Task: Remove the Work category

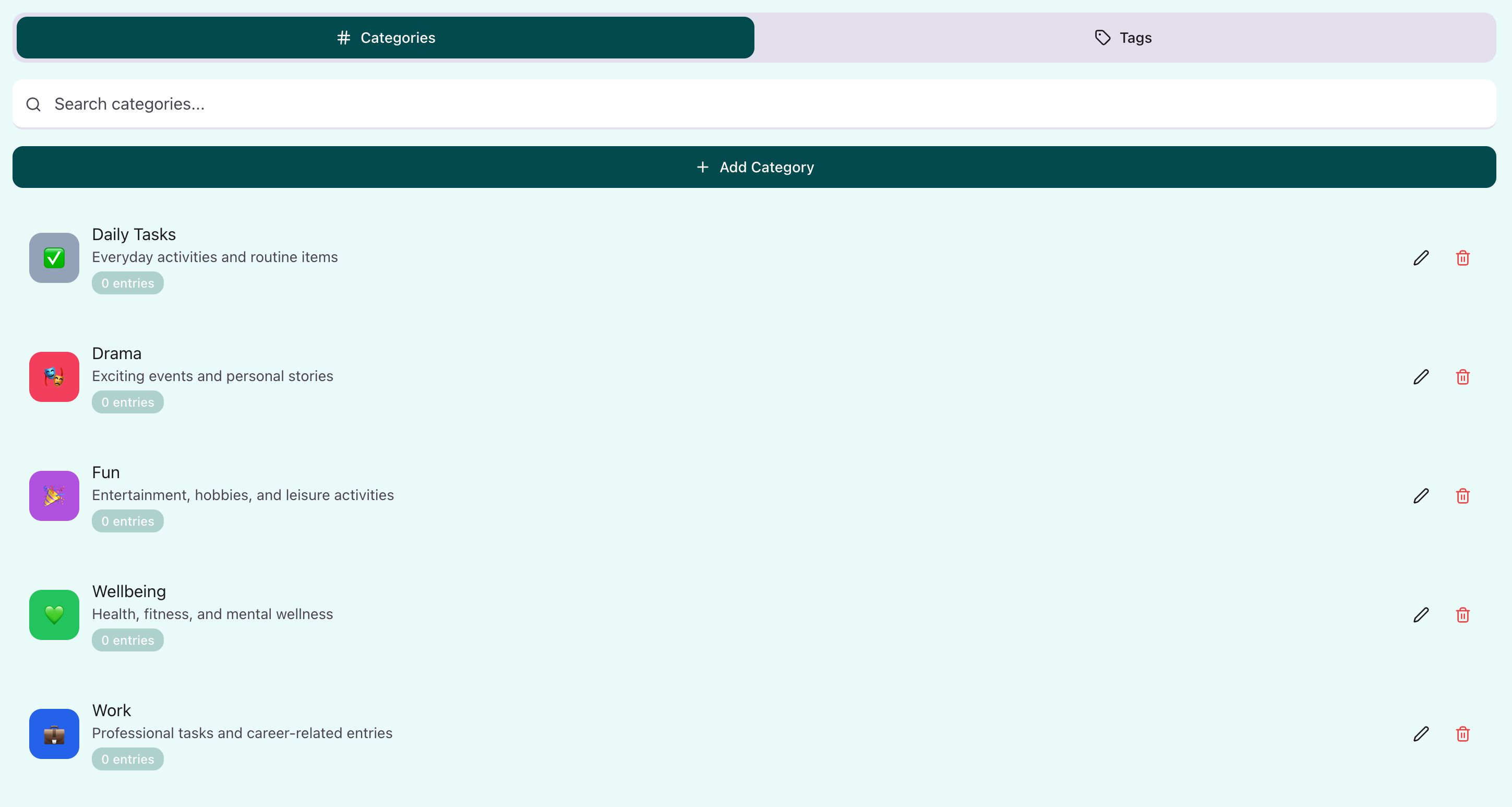Action: [x=1462, y=733]
